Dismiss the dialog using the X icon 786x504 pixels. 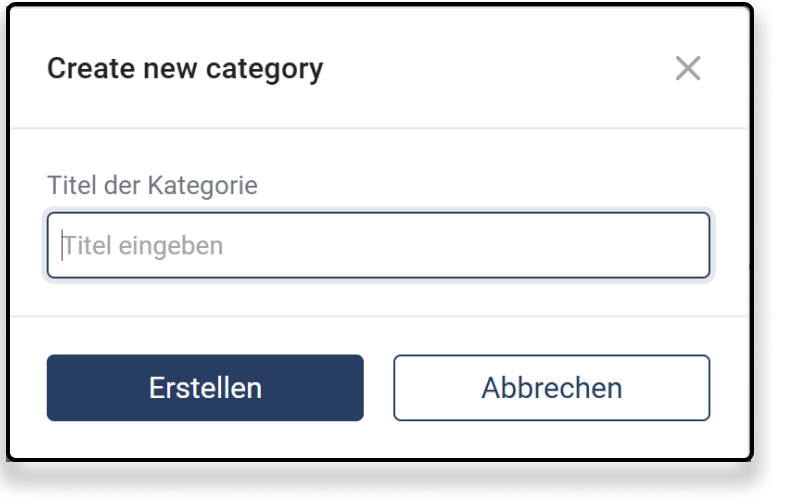(688, 69)
